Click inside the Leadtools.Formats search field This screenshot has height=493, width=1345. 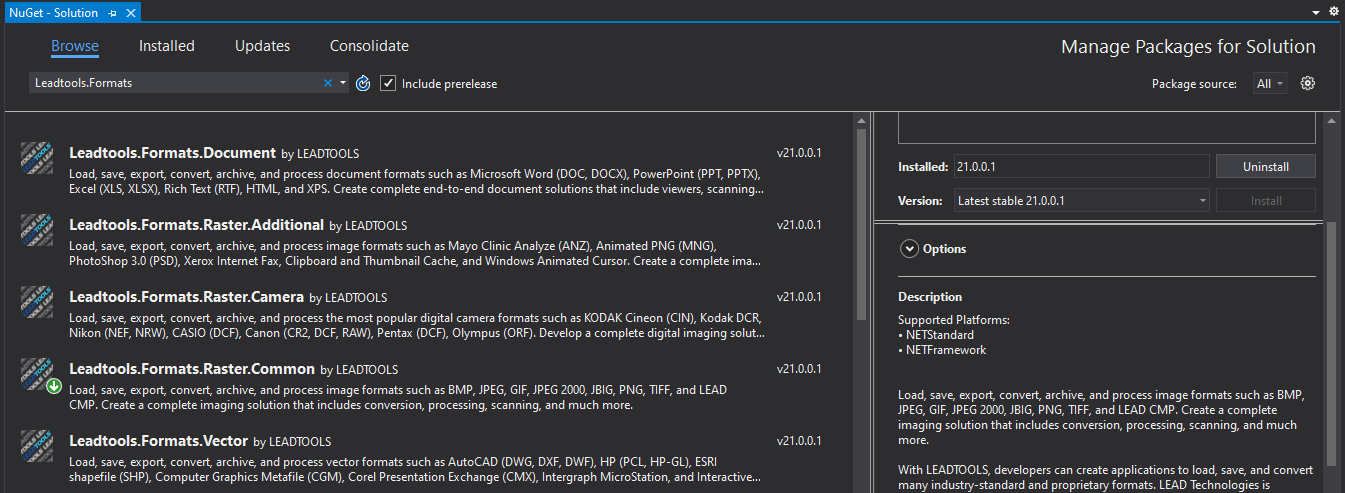coord(170,83)
